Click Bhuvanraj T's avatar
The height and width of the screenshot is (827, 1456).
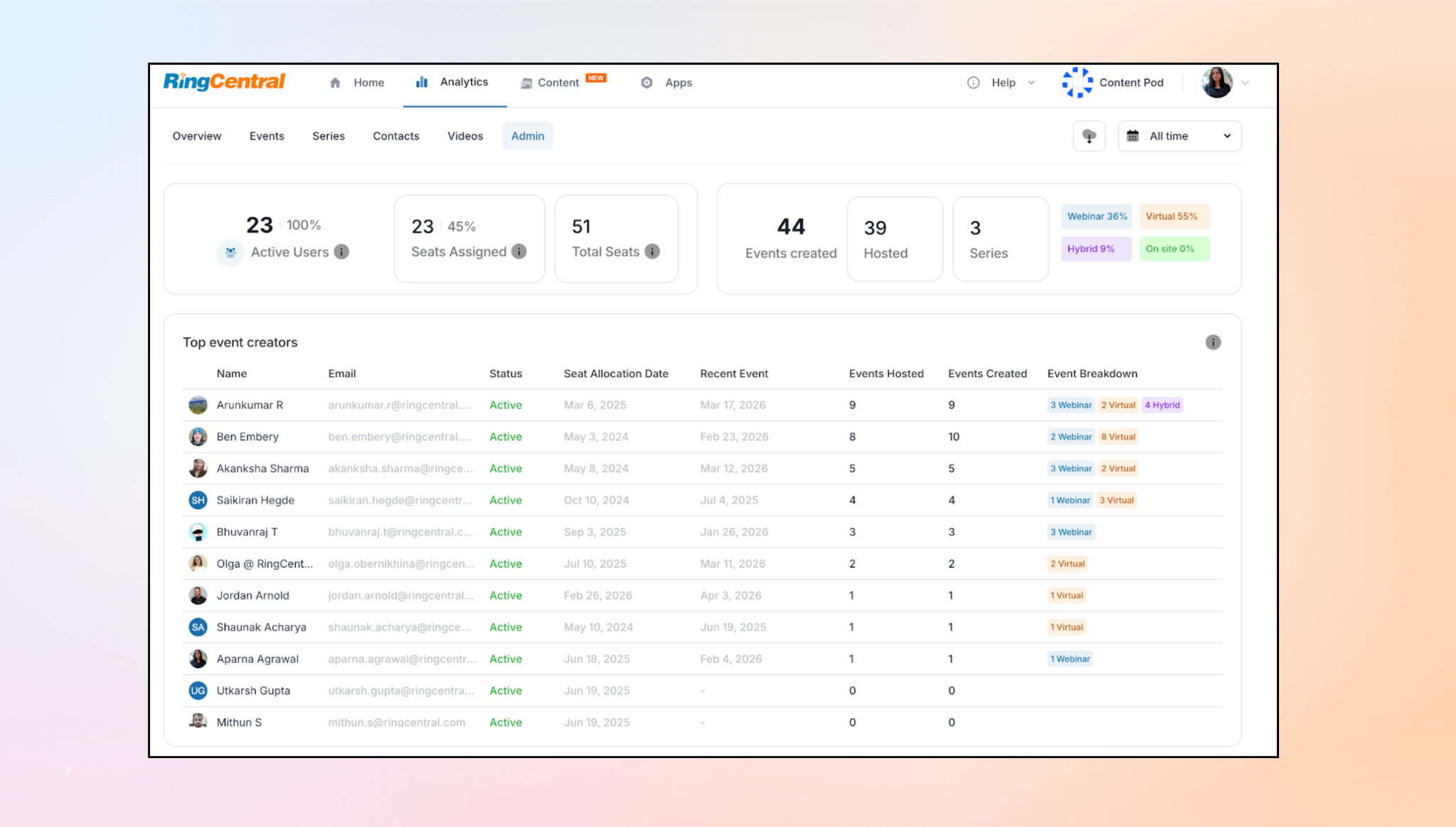(x=198, y=532)
